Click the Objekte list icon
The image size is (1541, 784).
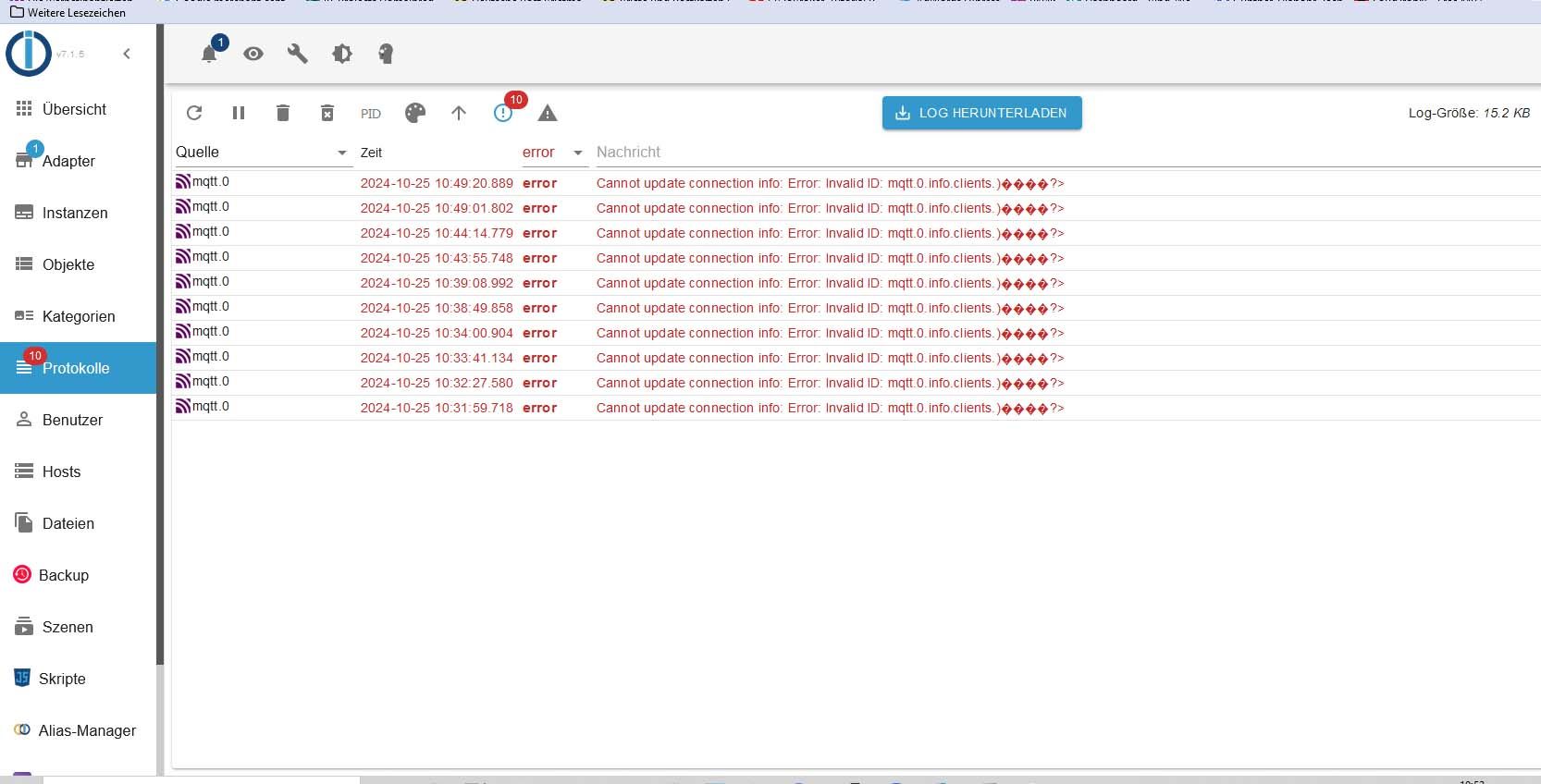(x=24, y=264)
